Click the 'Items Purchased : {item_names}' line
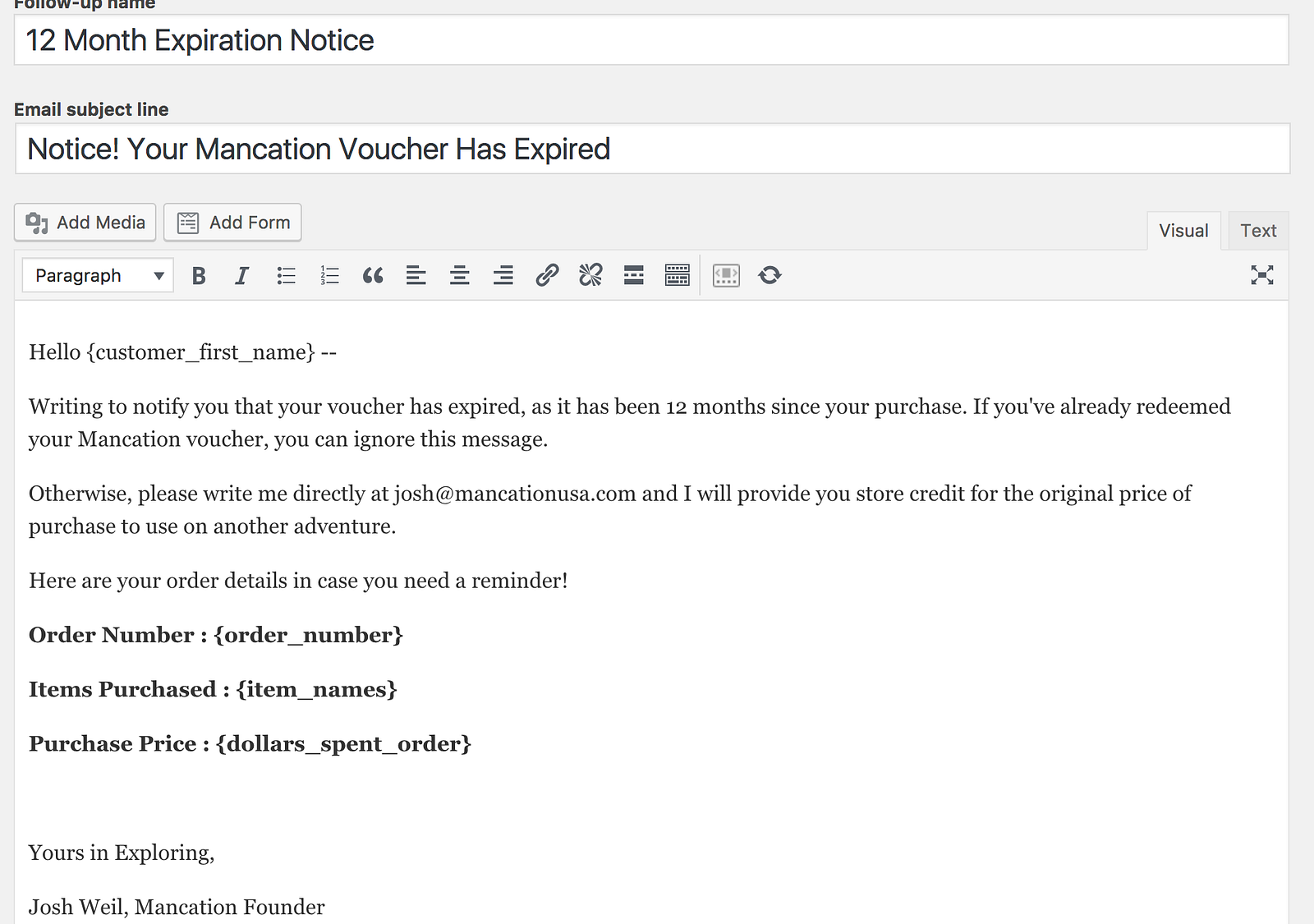Viewport: 1314px width, 924px height. click(213, 689)
